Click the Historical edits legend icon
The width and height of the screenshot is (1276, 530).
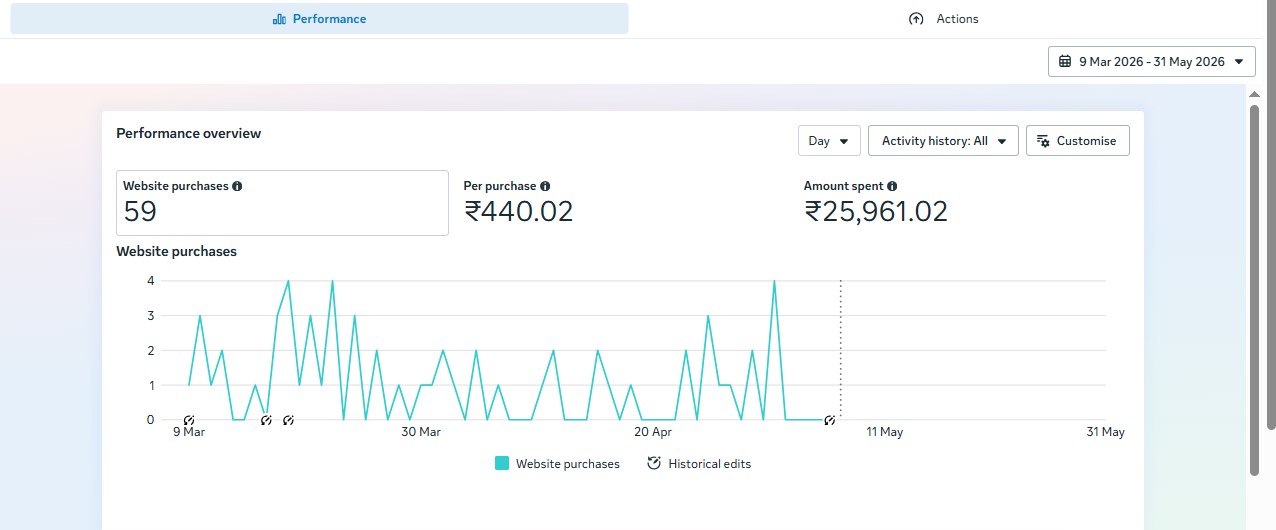point(654,463)
